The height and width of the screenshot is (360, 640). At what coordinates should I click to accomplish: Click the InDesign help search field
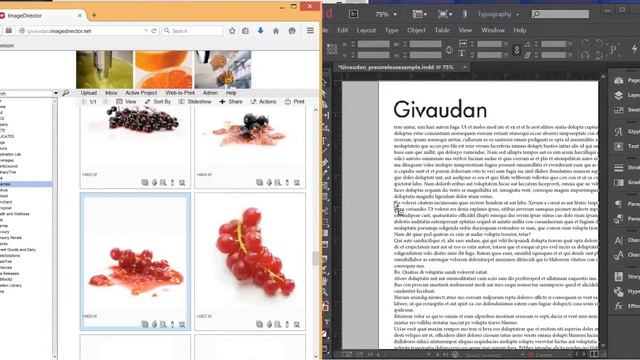(560, 14)
